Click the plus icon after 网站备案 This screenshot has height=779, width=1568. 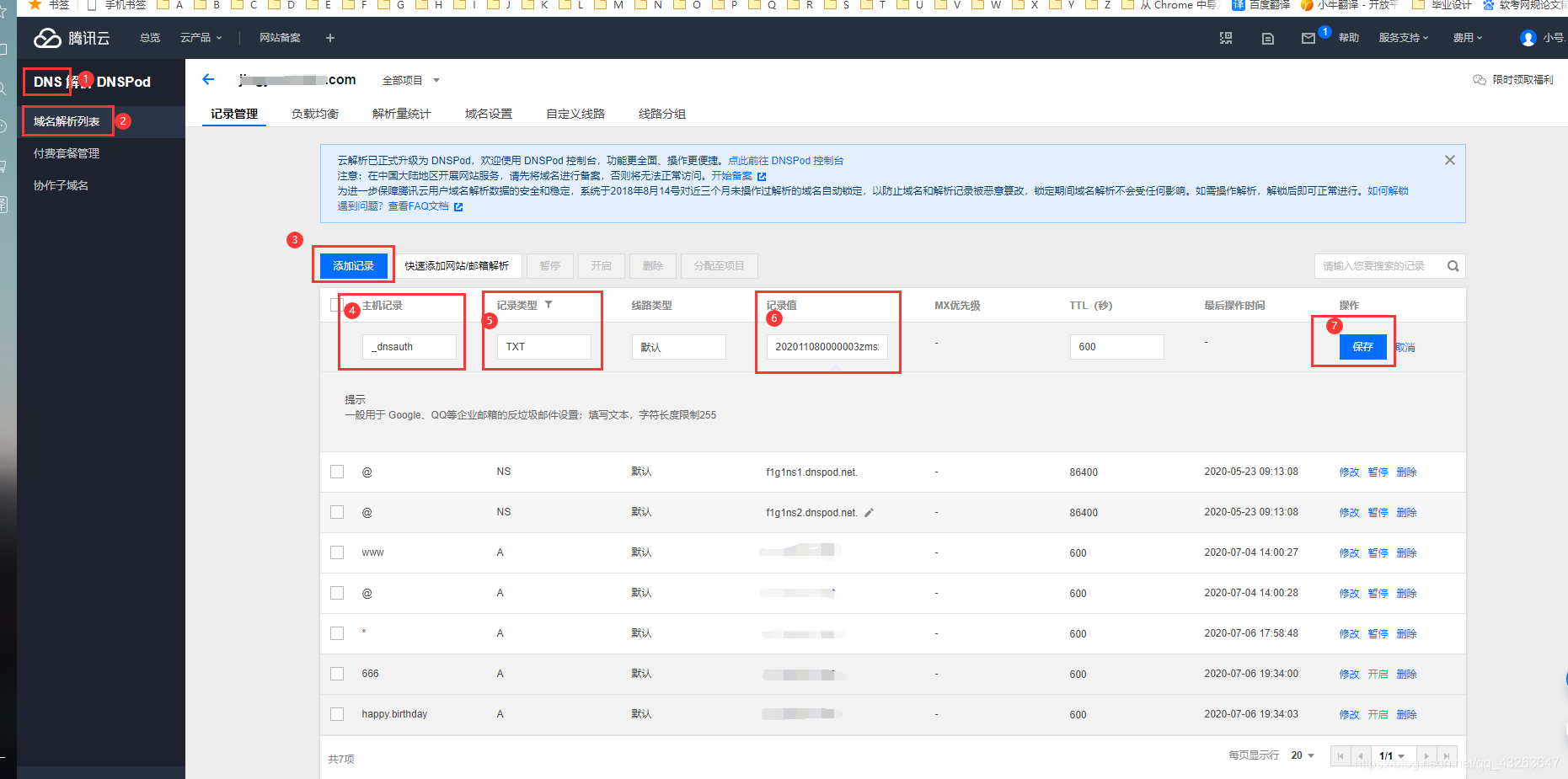coord(330,38)
